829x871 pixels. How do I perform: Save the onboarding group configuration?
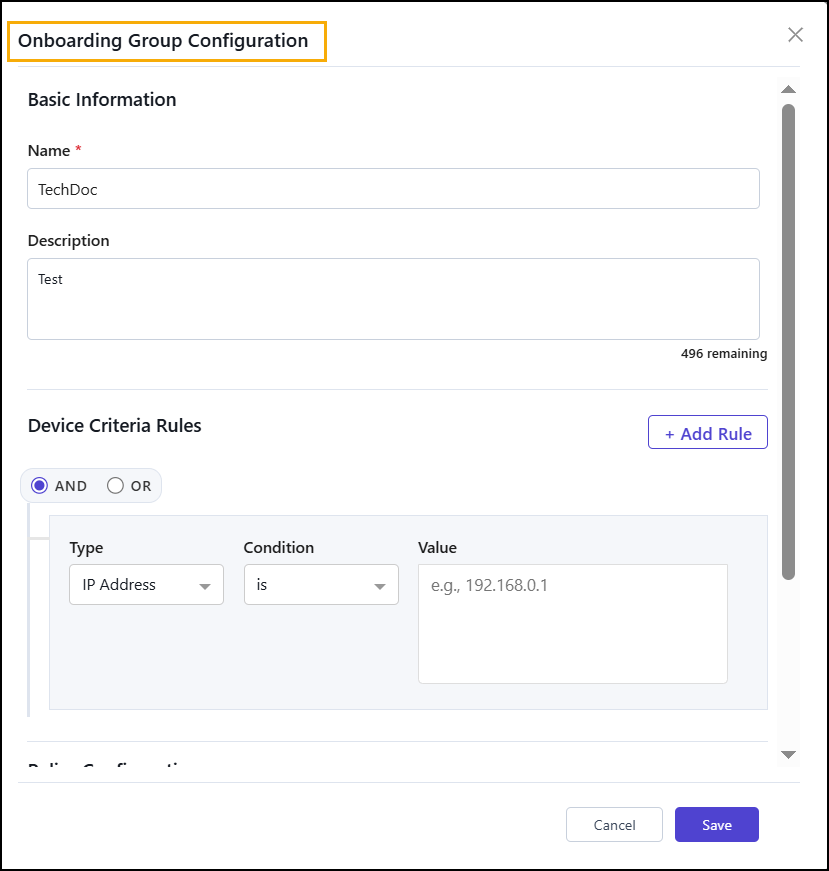[x=717, y=824]
